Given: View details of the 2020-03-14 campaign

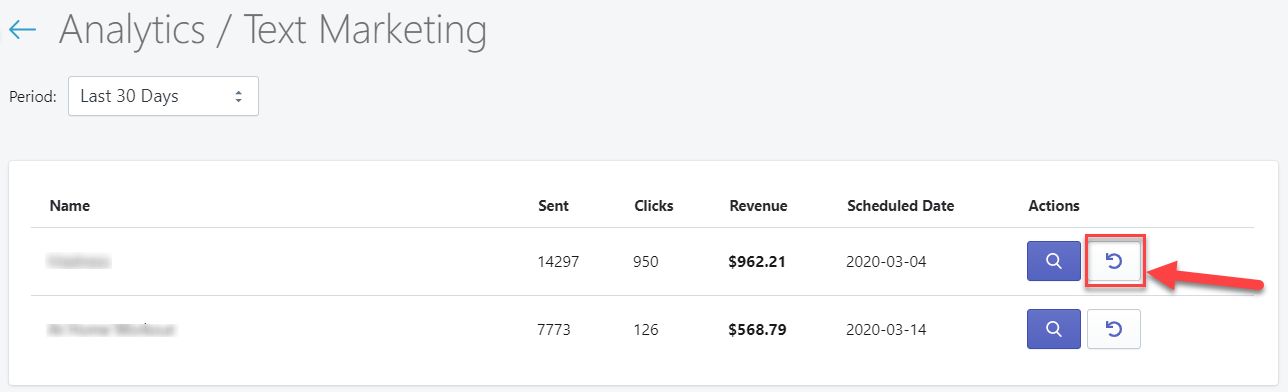Looking at the screenshot, I should click(x=1054, y=329).
